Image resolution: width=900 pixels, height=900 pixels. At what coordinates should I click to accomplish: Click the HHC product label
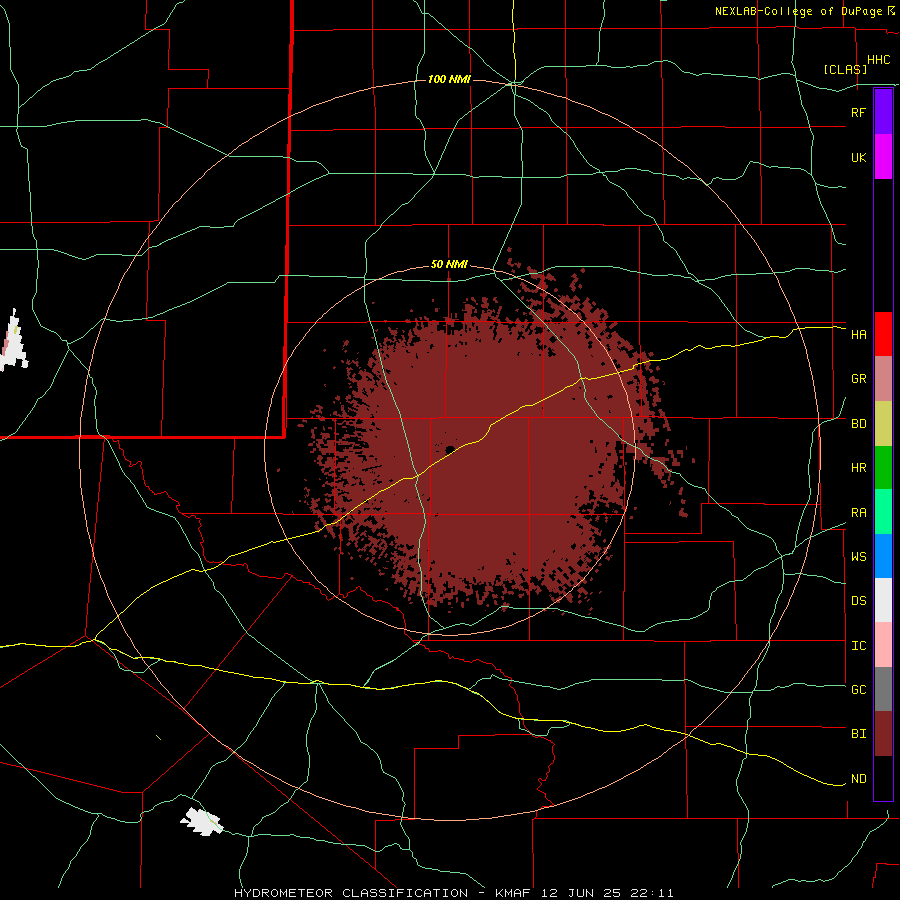pyautogui.click(x=878, y=60)
